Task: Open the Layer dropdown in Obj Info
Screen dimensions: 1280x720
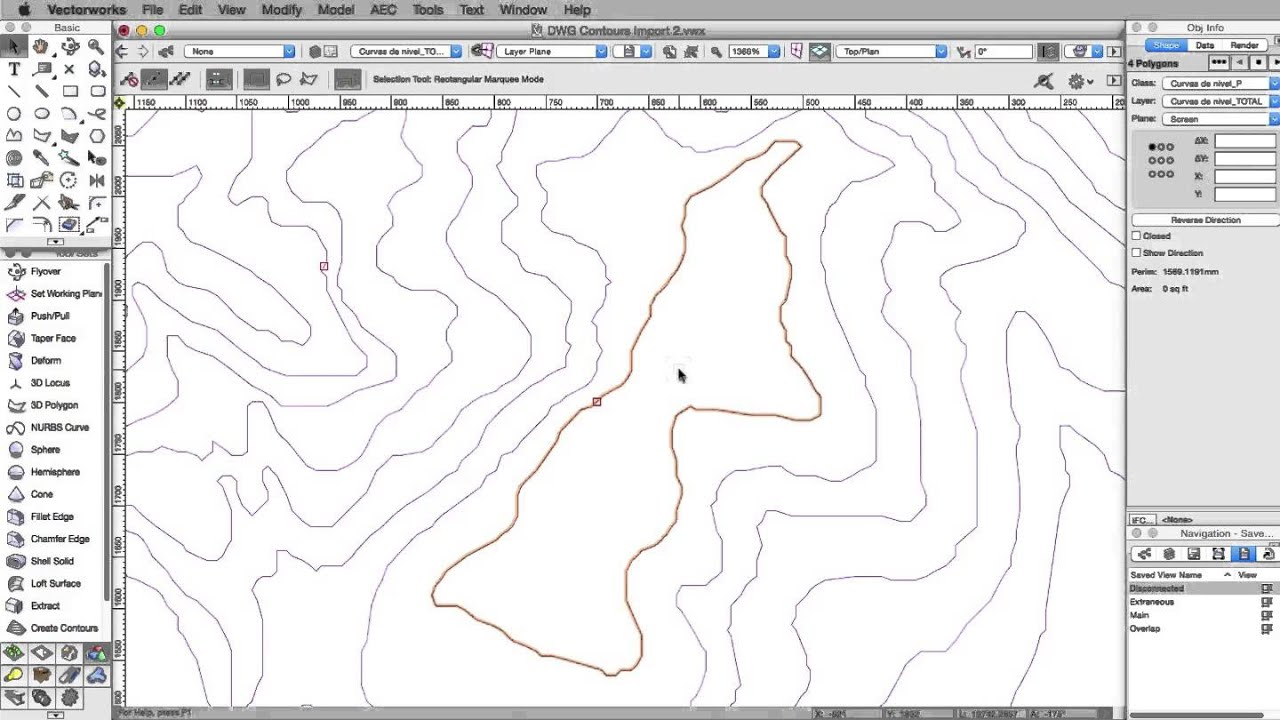Action: click(x=1220, y=101)
